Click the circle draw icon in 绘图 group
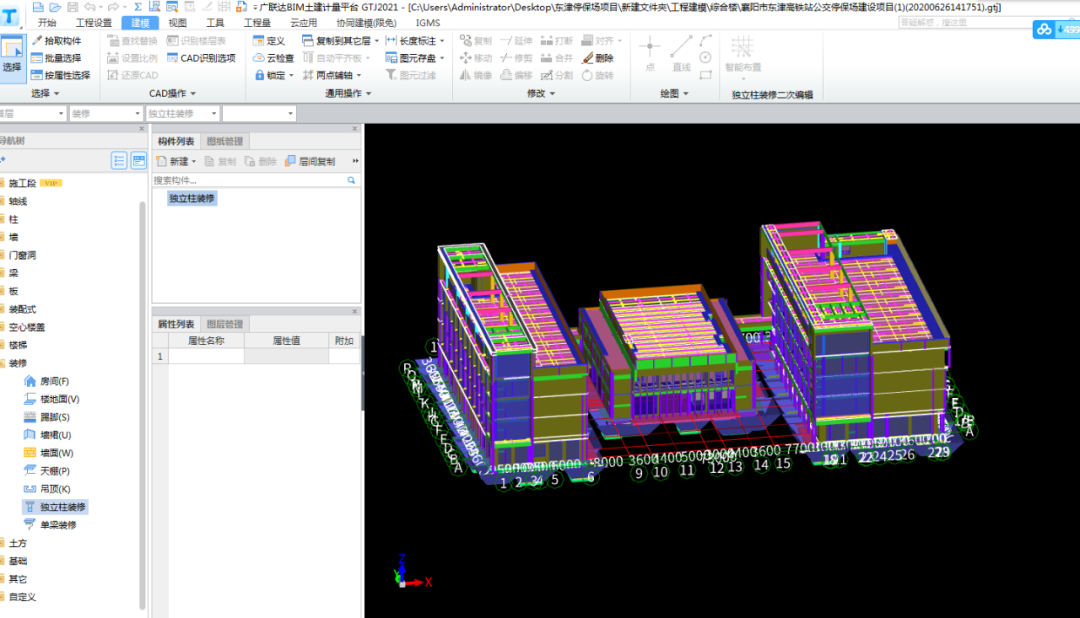This screenshot has height=618, width=1080. tap(705, 58)
